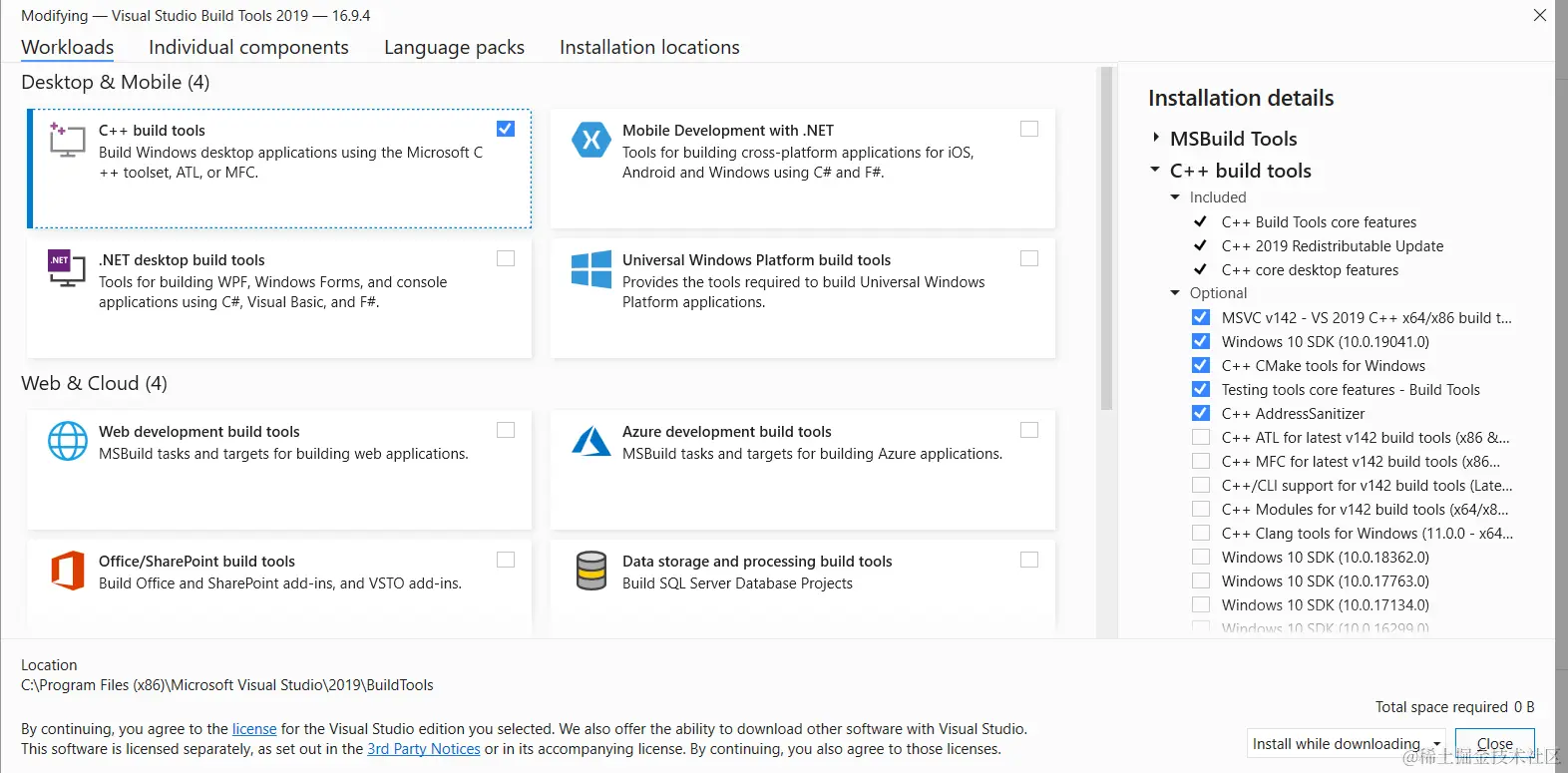Check the .NET desktop build tools checkbox
1568x773 pixels.
pos(506,258)
